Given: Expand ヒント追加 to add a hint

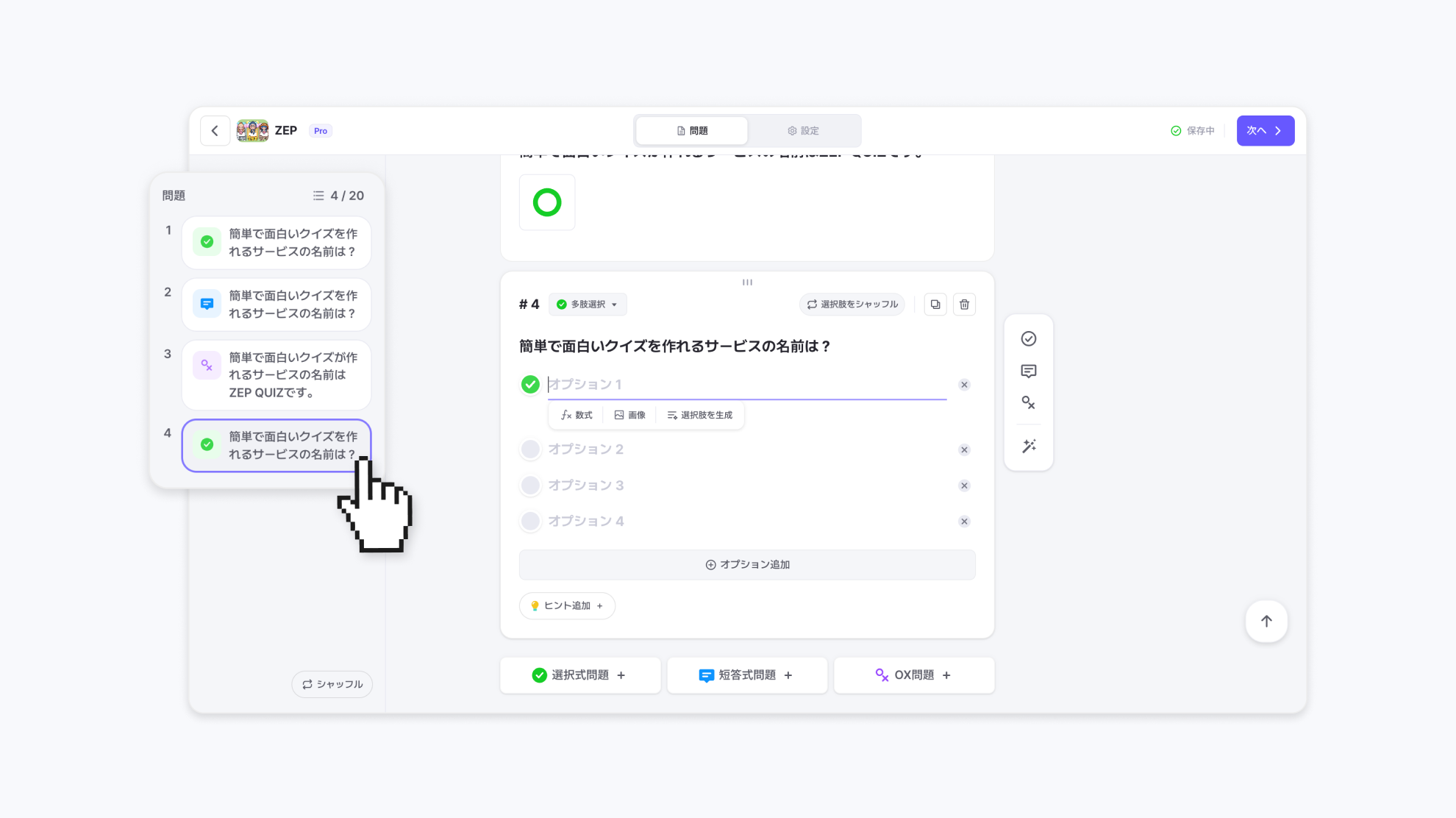Looking at the screenshot, I should coord(567,606).
